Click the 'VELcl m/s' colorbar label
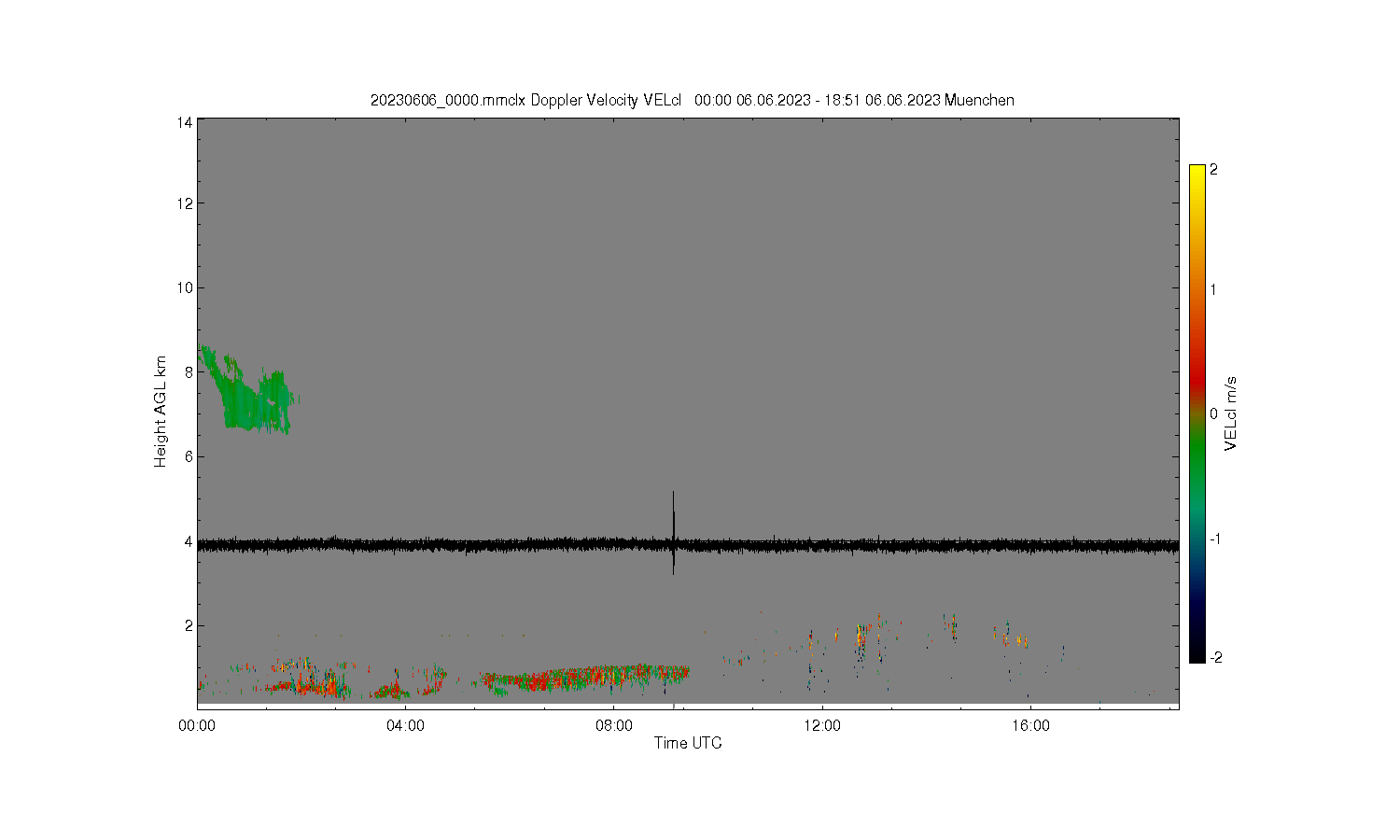 point(1231,413)
